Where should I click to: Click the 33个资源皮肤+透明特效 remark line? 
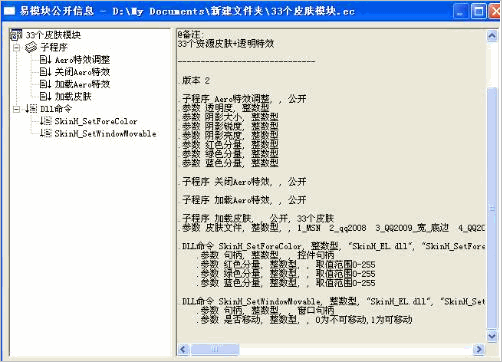pyautogui.click(x=226, y=43)
